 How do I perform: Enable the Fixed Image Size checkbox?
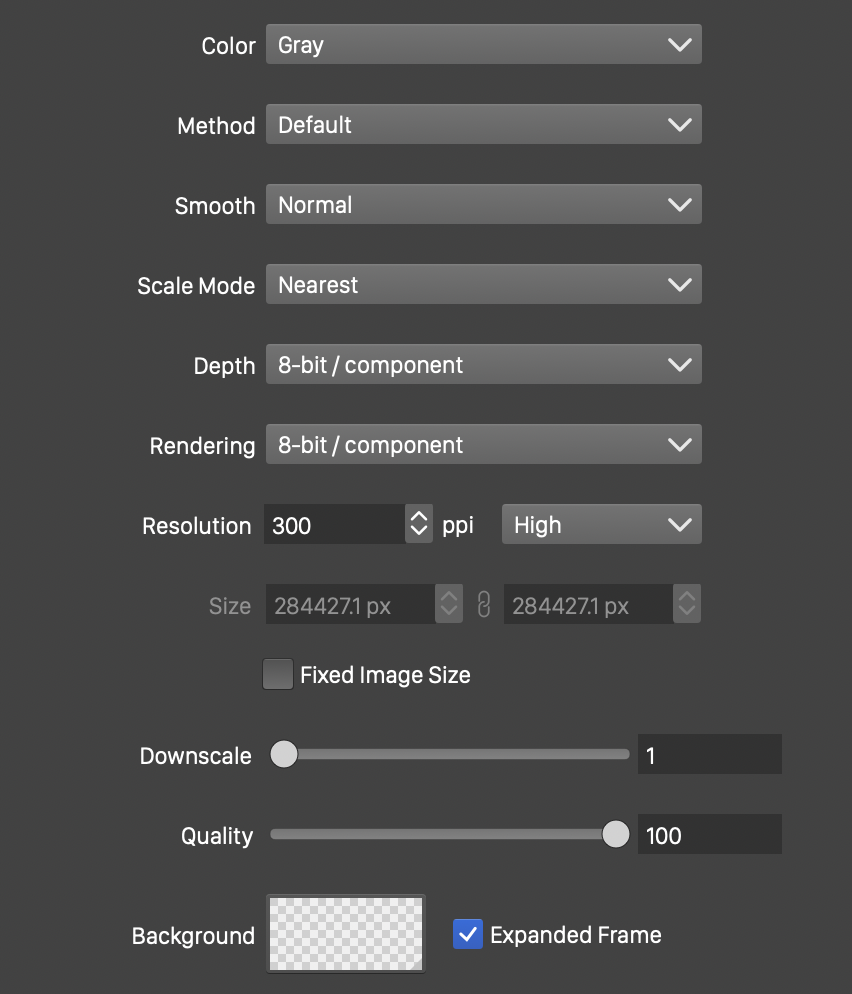tap(277, 675)
